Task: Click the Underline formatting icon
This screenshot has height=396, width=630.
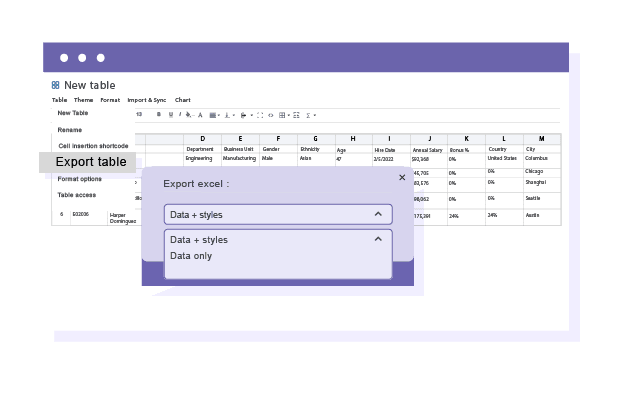Action: point(171,115)
